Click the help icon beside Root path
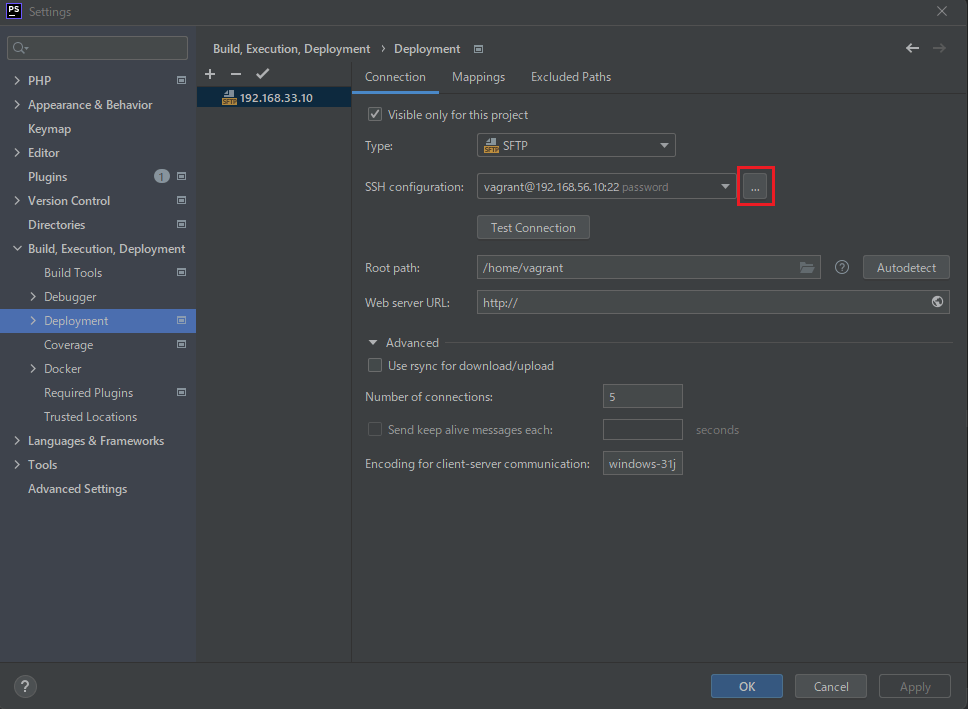968x709 pixels. (x=842, y=268)
